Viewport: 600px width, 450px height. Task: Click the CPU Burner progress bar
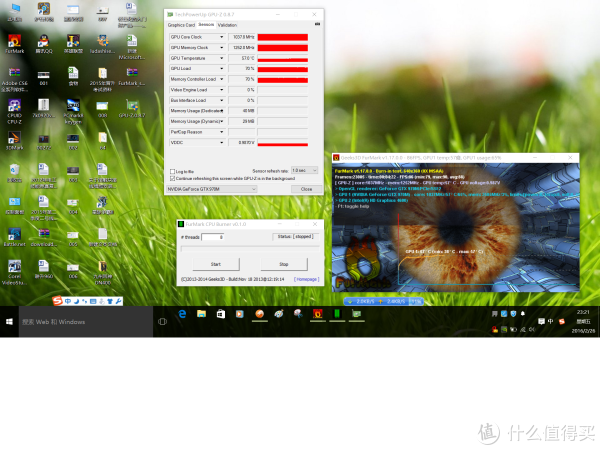(250, 248)
